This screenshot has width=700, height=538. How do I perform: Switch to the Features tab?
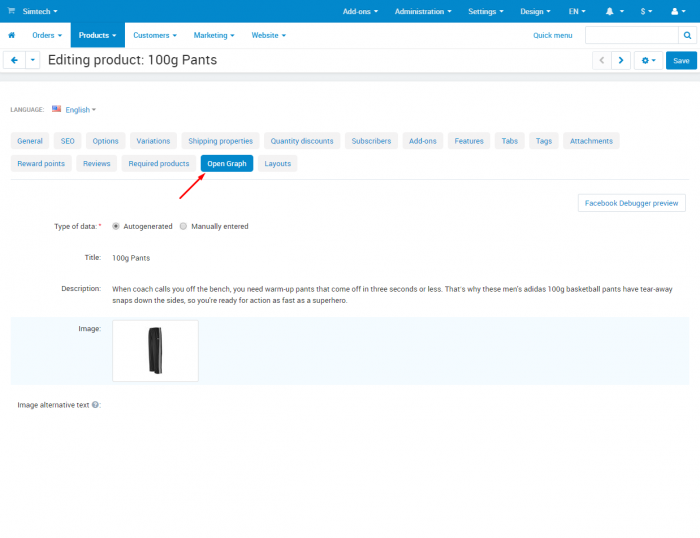(469, 141)
